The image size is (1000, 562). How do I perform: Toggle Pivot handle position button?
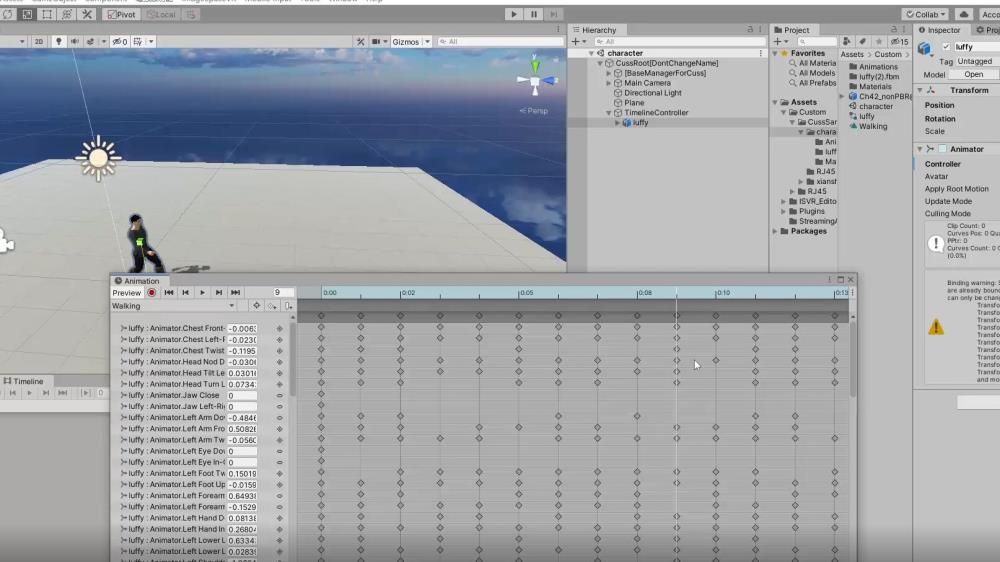point(121,14)
